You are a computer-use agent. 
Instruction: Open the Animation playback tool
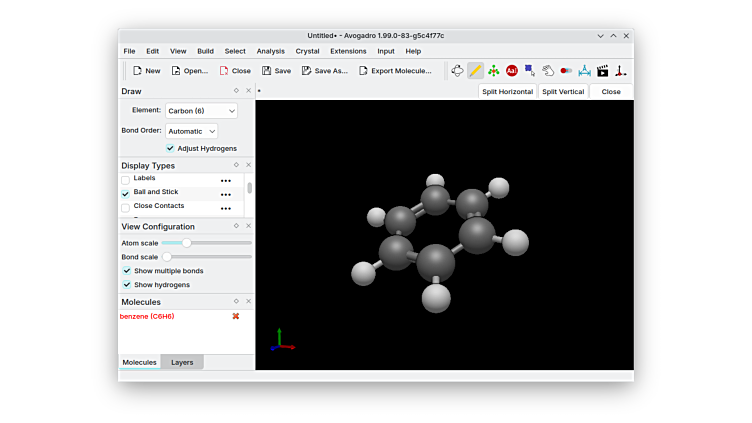point(602,71)
